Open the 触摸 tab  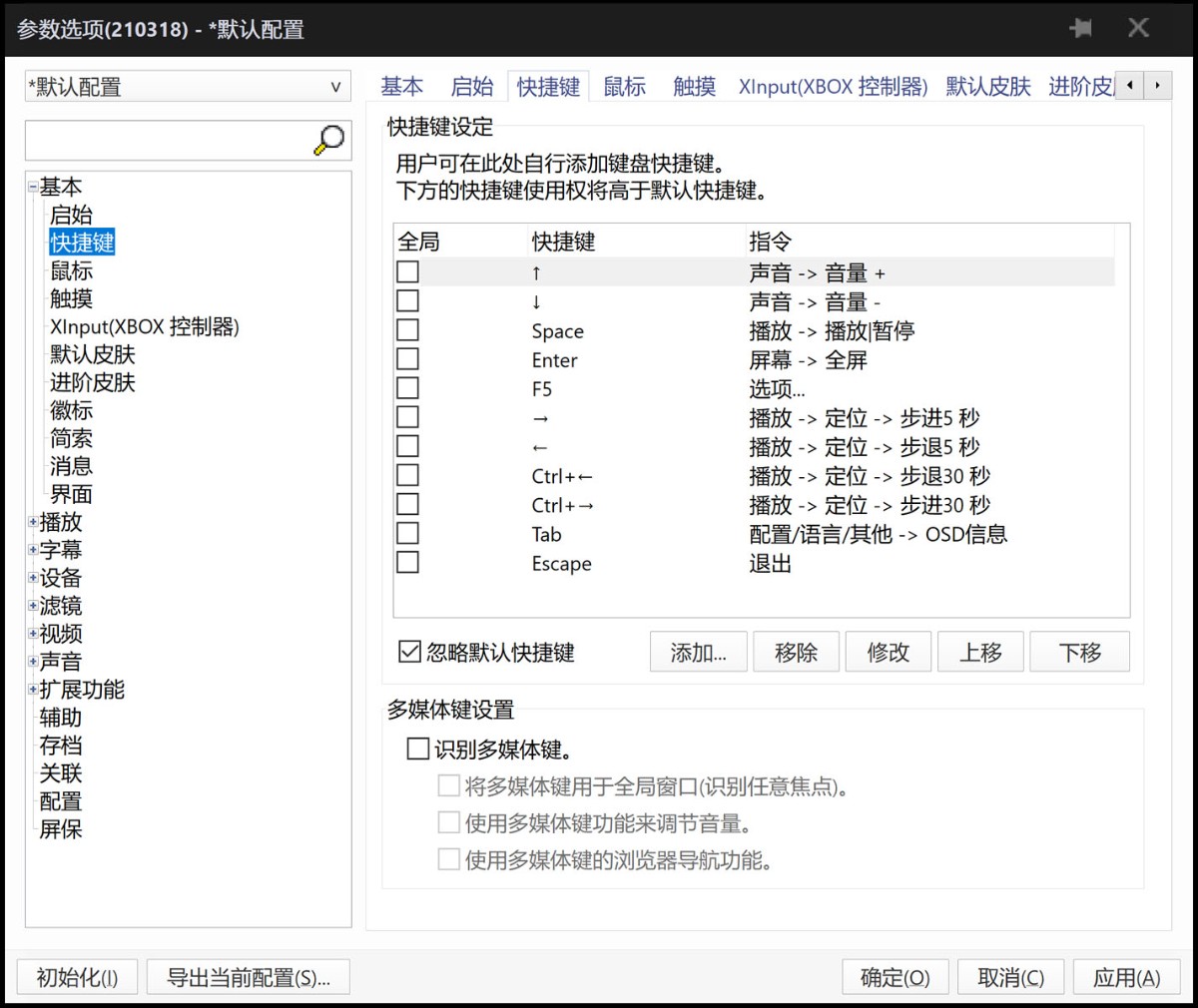tap(695, 87)
